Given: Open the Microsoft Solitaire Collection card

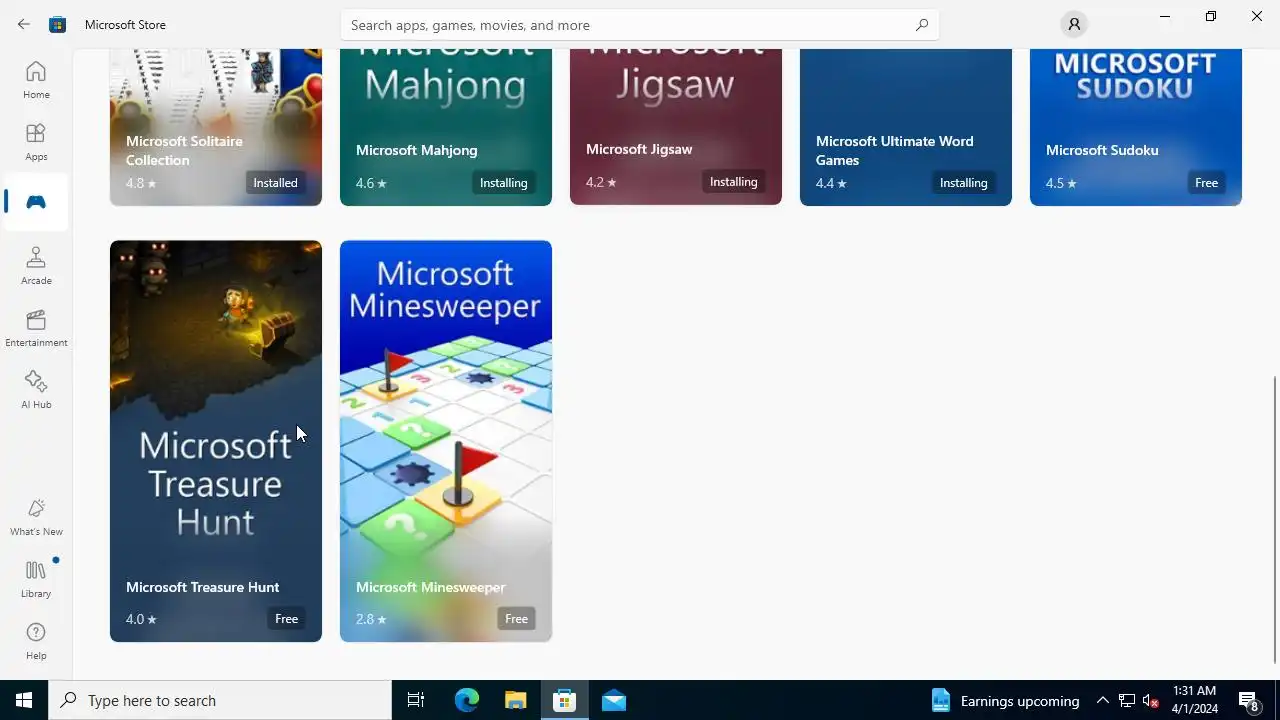Looking at the screenshot, I should pyautogui.click(x=216, y=127).
